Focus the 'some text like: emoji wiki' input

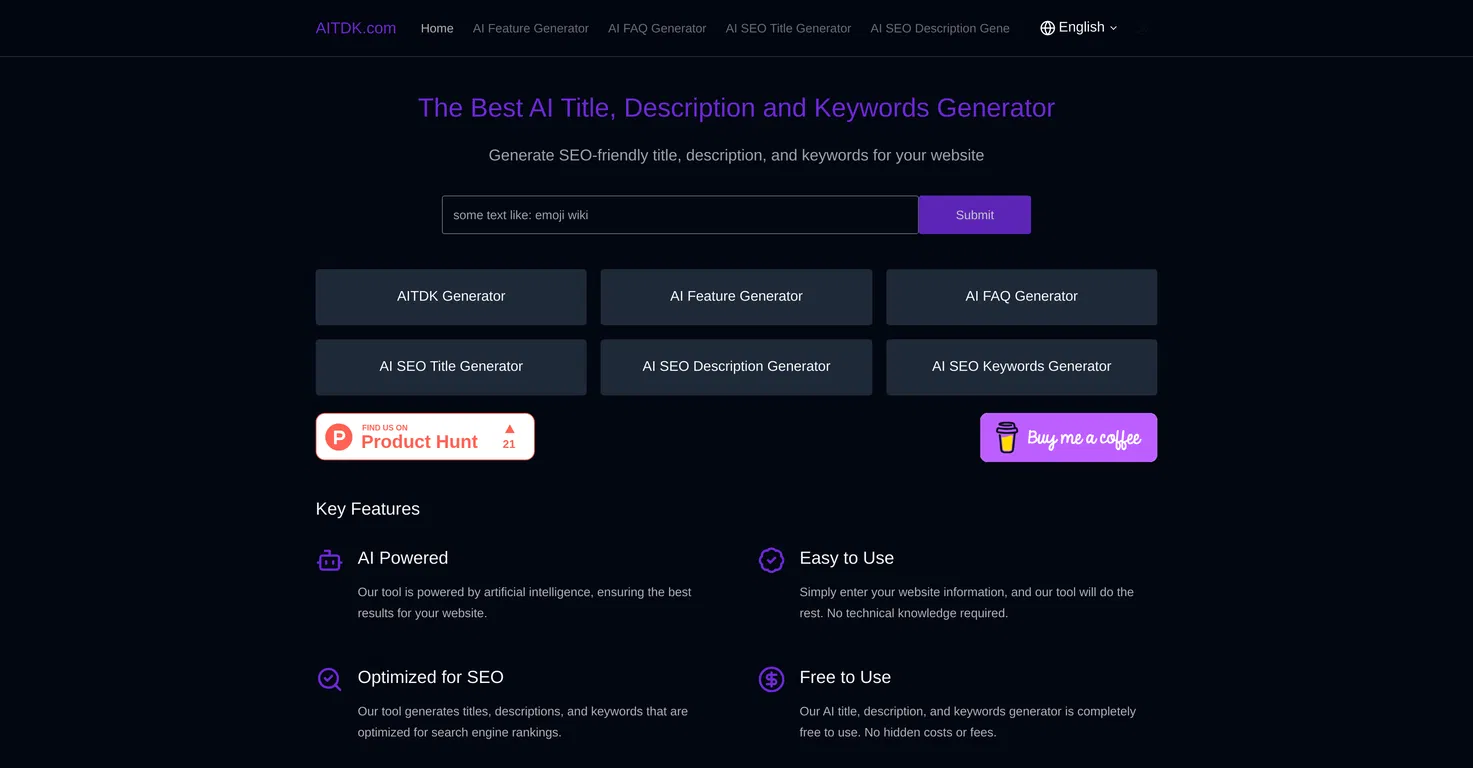(x=679, y=215)
